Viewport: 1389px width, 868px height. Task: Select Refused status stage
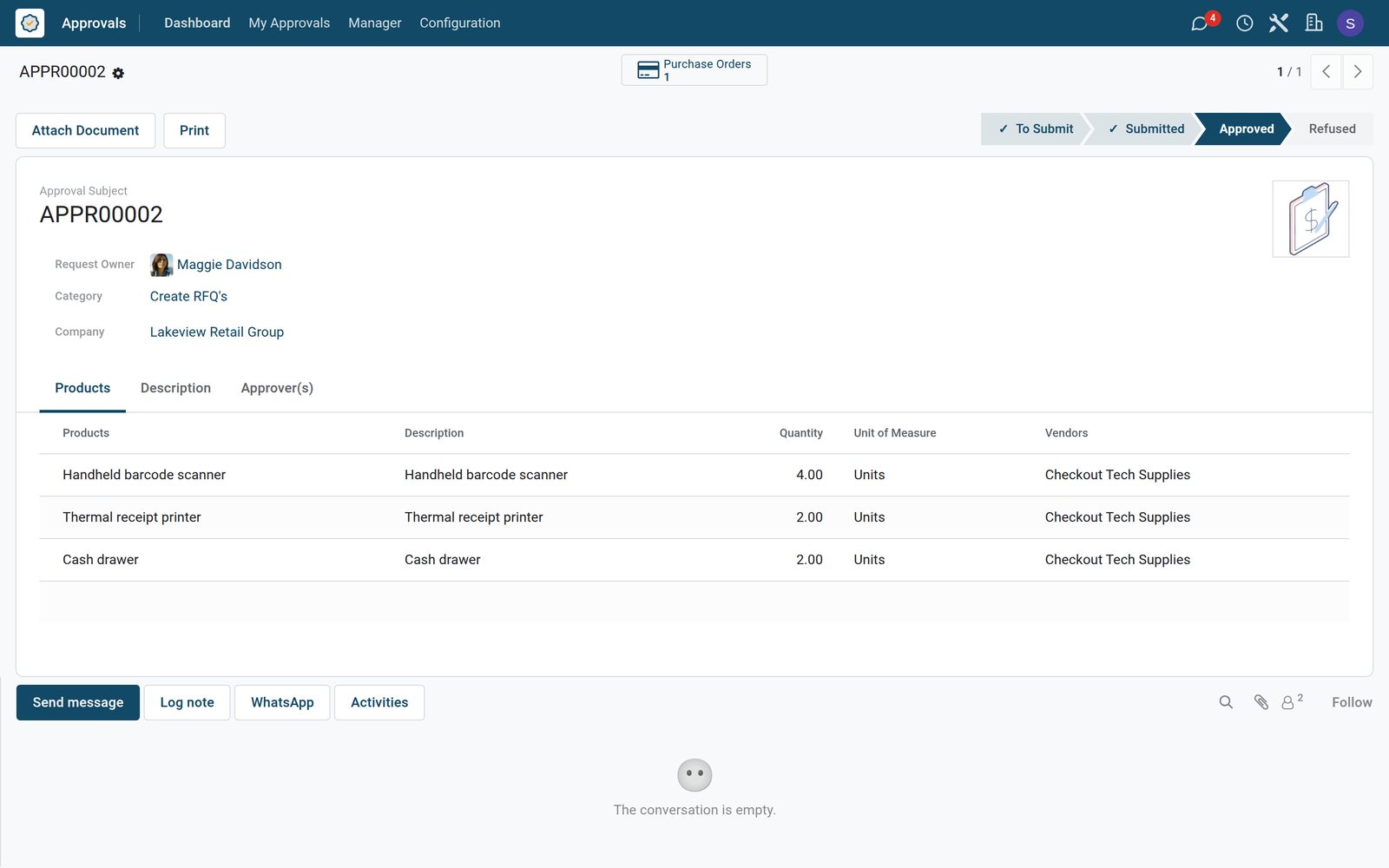coord(1332,128)
